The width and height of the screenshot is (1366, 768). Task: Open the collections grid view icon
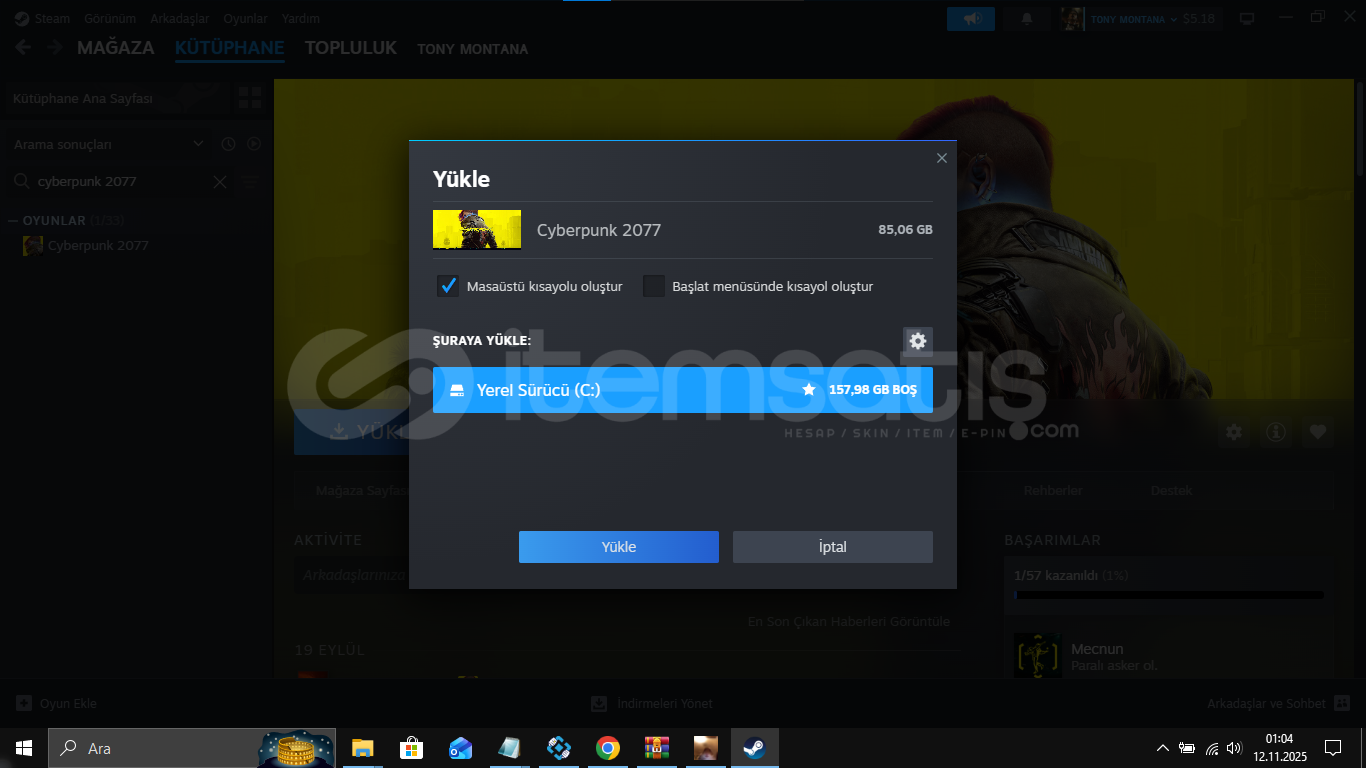tap(250, 98)
